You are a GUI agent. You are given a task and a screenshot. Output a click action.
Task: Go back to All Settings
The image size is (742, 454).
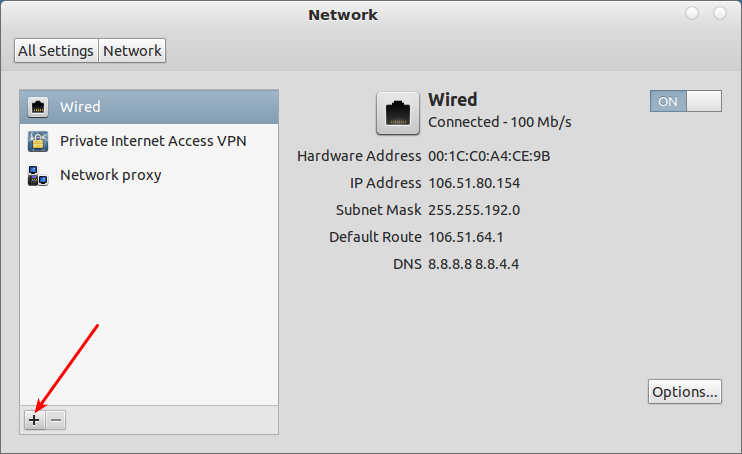pyautogui.click(x=56, y=51)
